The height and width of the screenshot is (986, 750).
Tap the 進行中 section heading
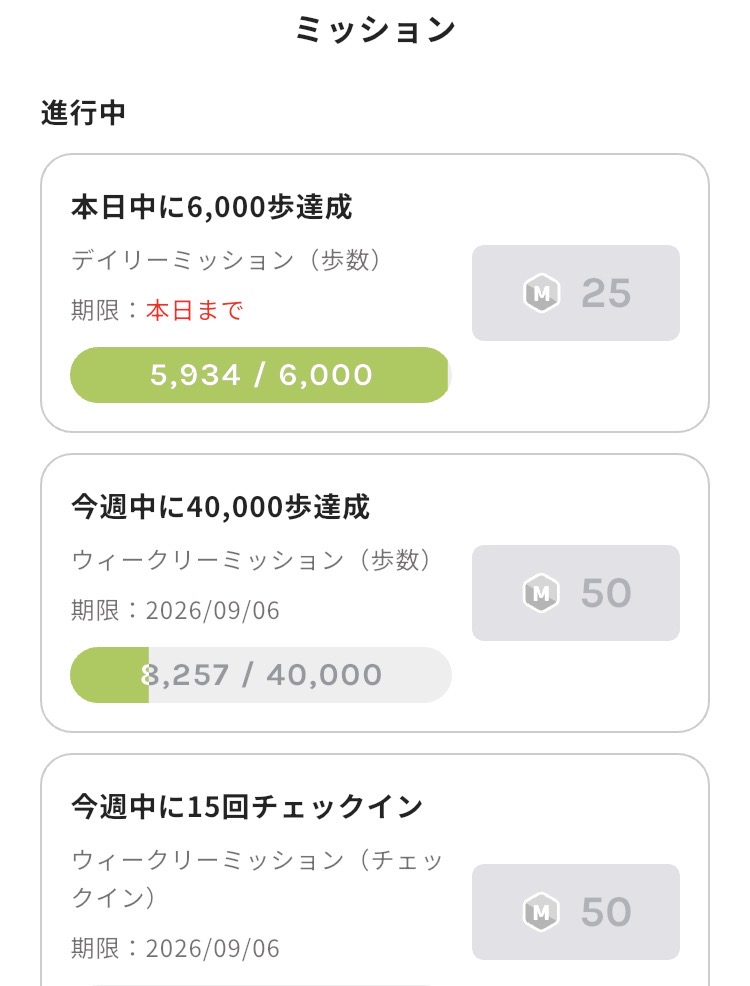84,113
